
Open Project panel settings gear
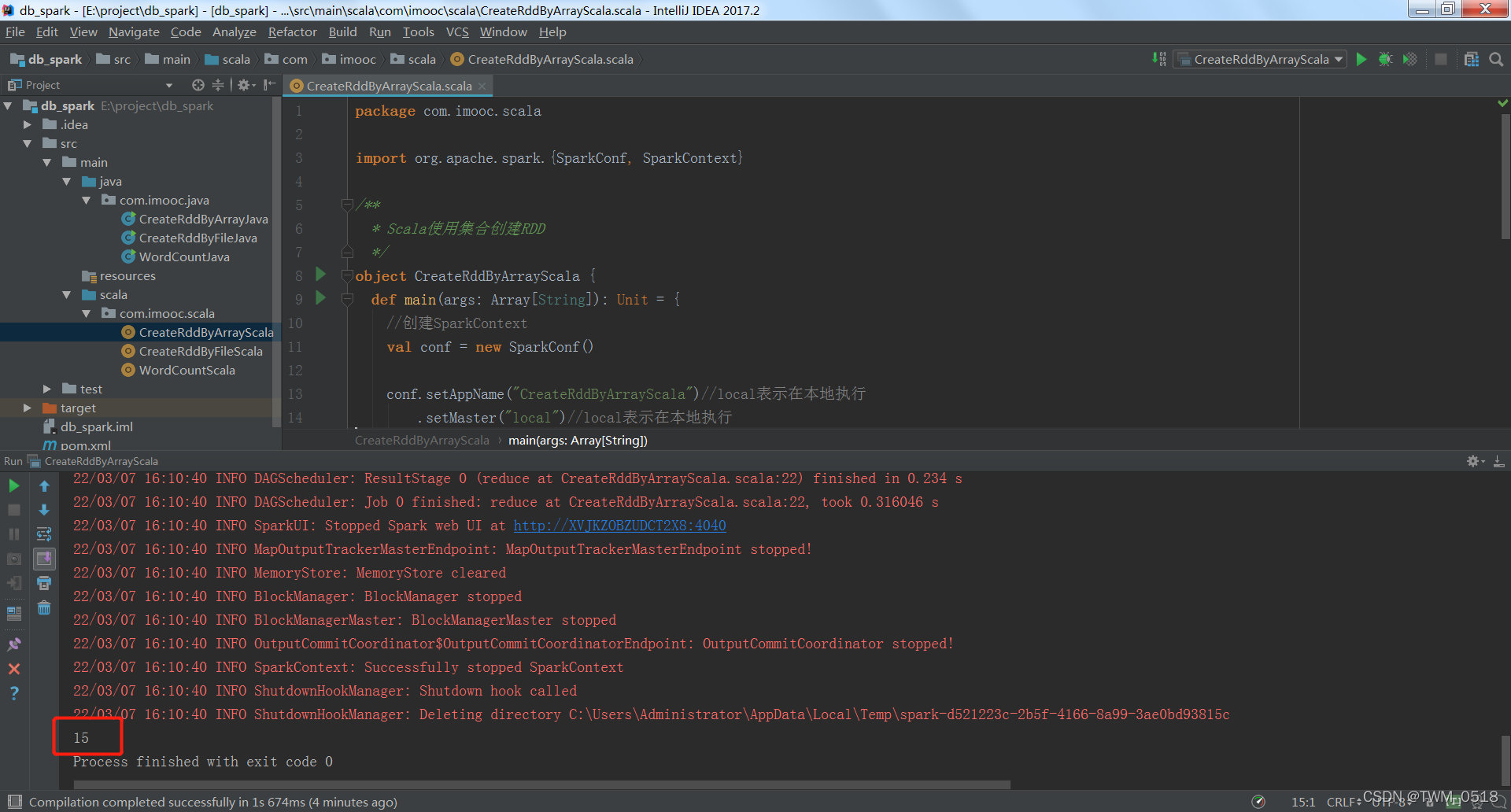[x=246, y=85]
